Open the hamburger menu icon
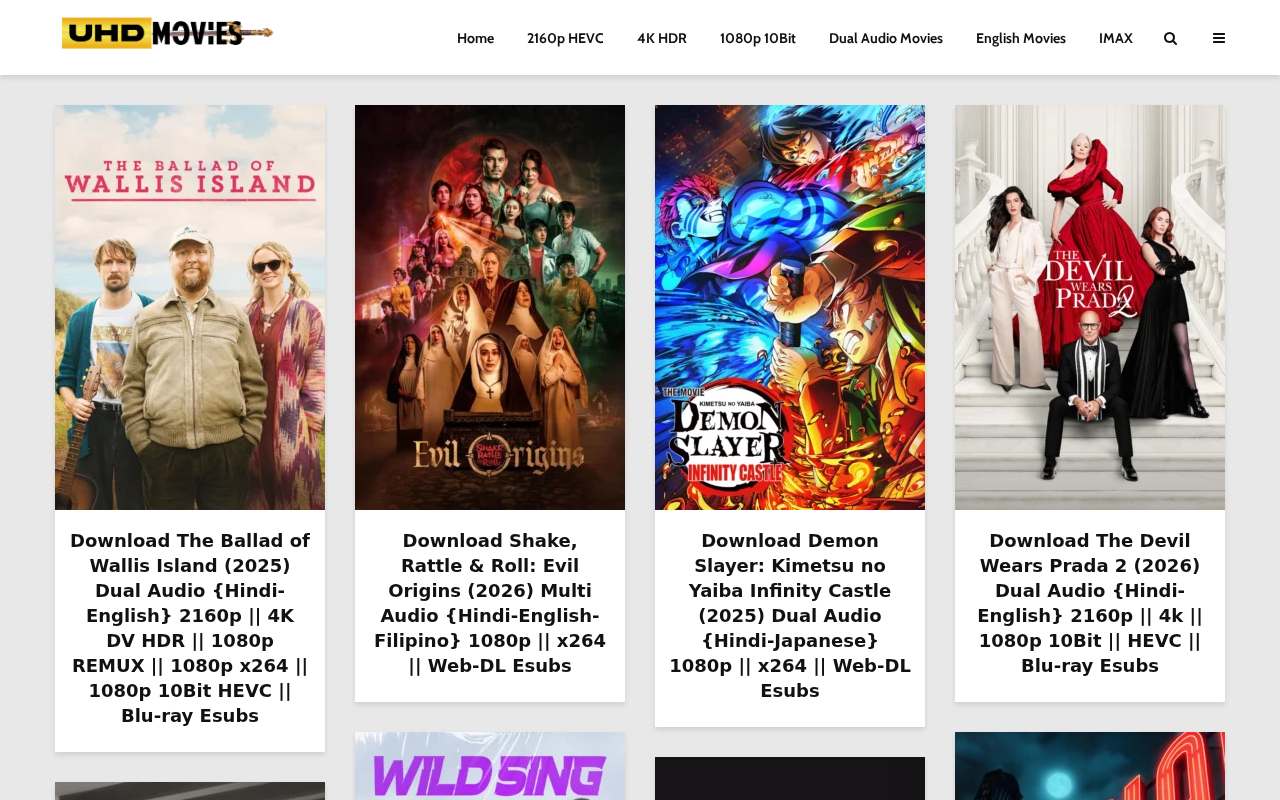 [x=1218, y=38]
